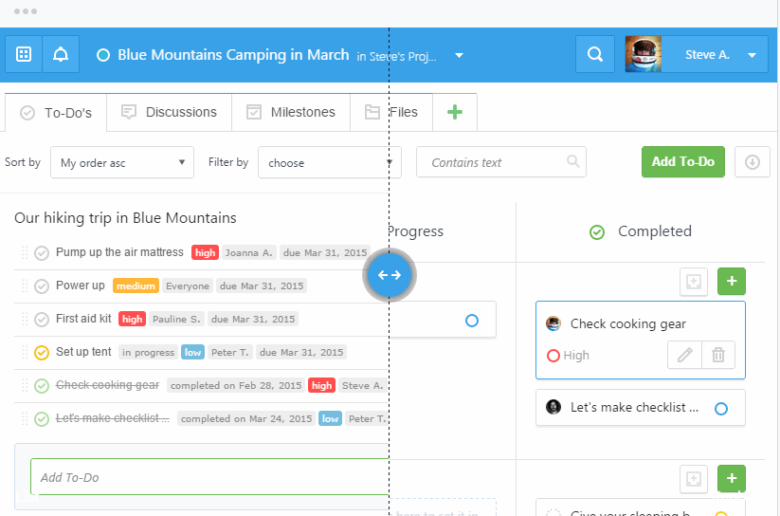
Task: Click the before/after comparison slider handle
Action: (x=389, y=275)
